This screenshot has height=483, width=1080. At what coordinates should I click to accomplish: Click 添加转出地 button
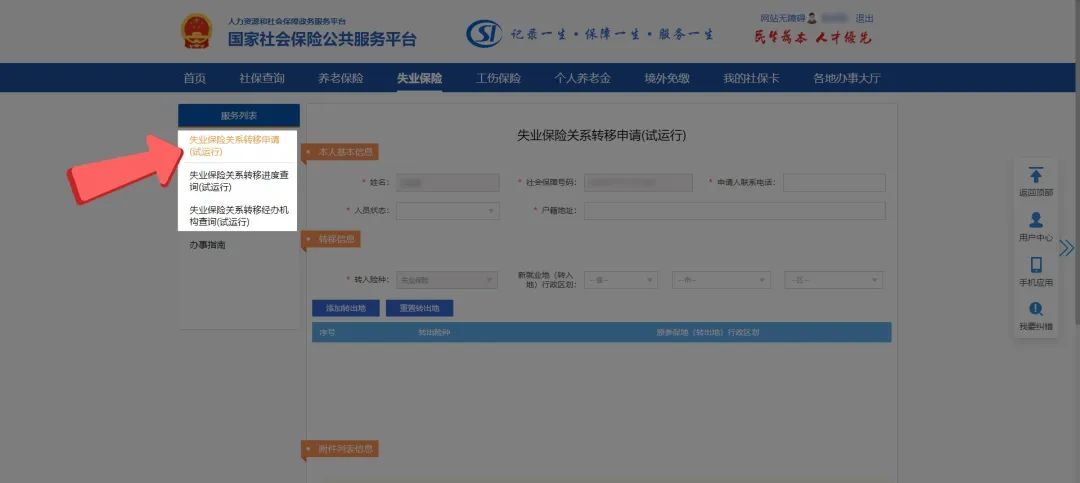coord(346,308)
